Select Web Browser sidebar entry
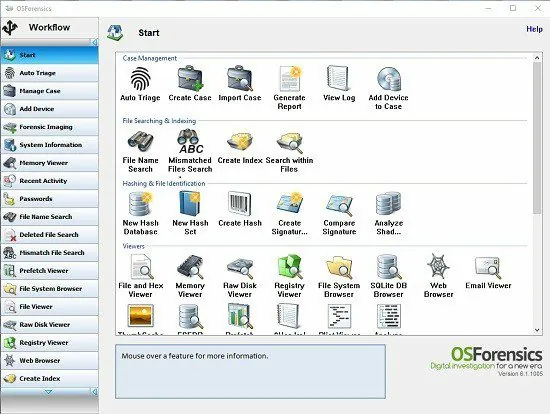This screenshot has height=414, width=550. tap(49, 360)
